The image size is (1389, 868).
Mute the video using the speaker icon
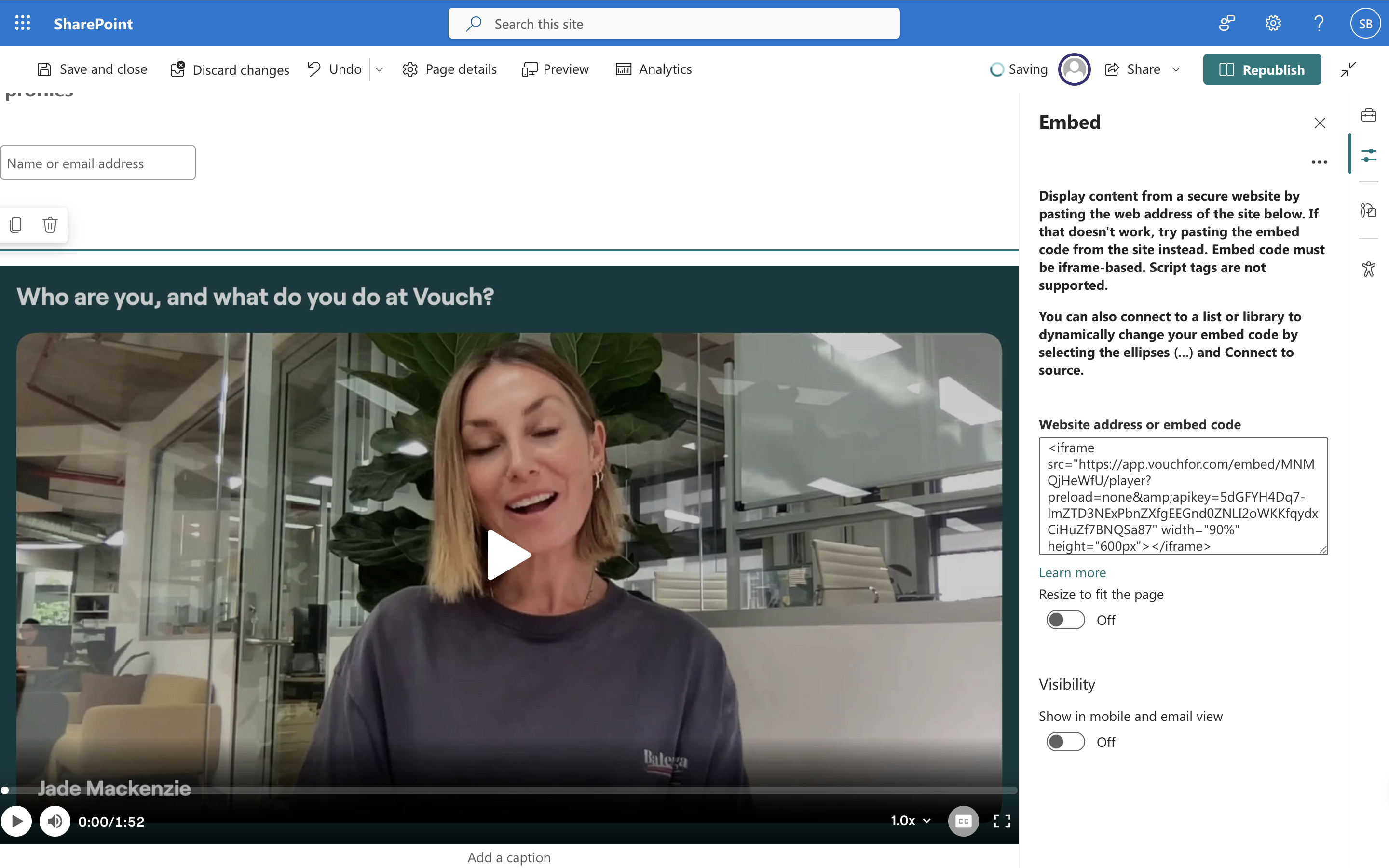click(x=55, y=821)
